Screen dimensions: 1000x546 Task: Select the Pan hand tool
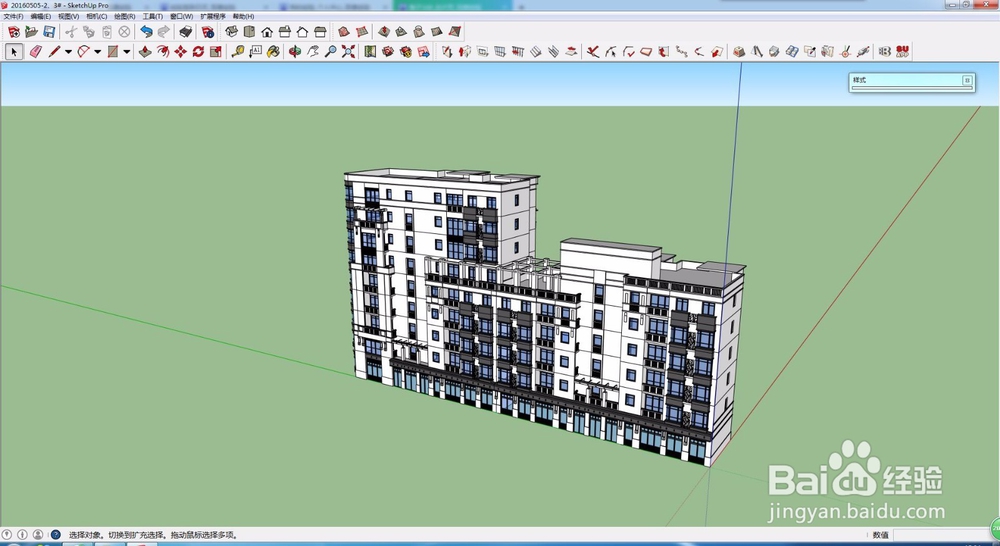312,52
